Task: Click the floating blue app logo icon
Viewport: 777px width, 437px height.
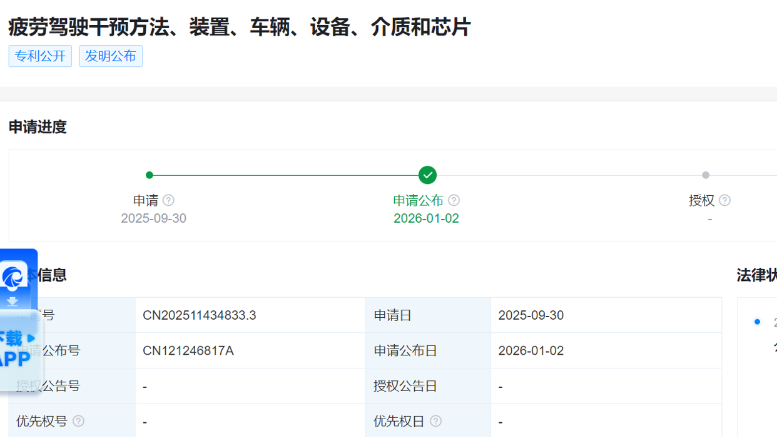Action: (16, 275)
